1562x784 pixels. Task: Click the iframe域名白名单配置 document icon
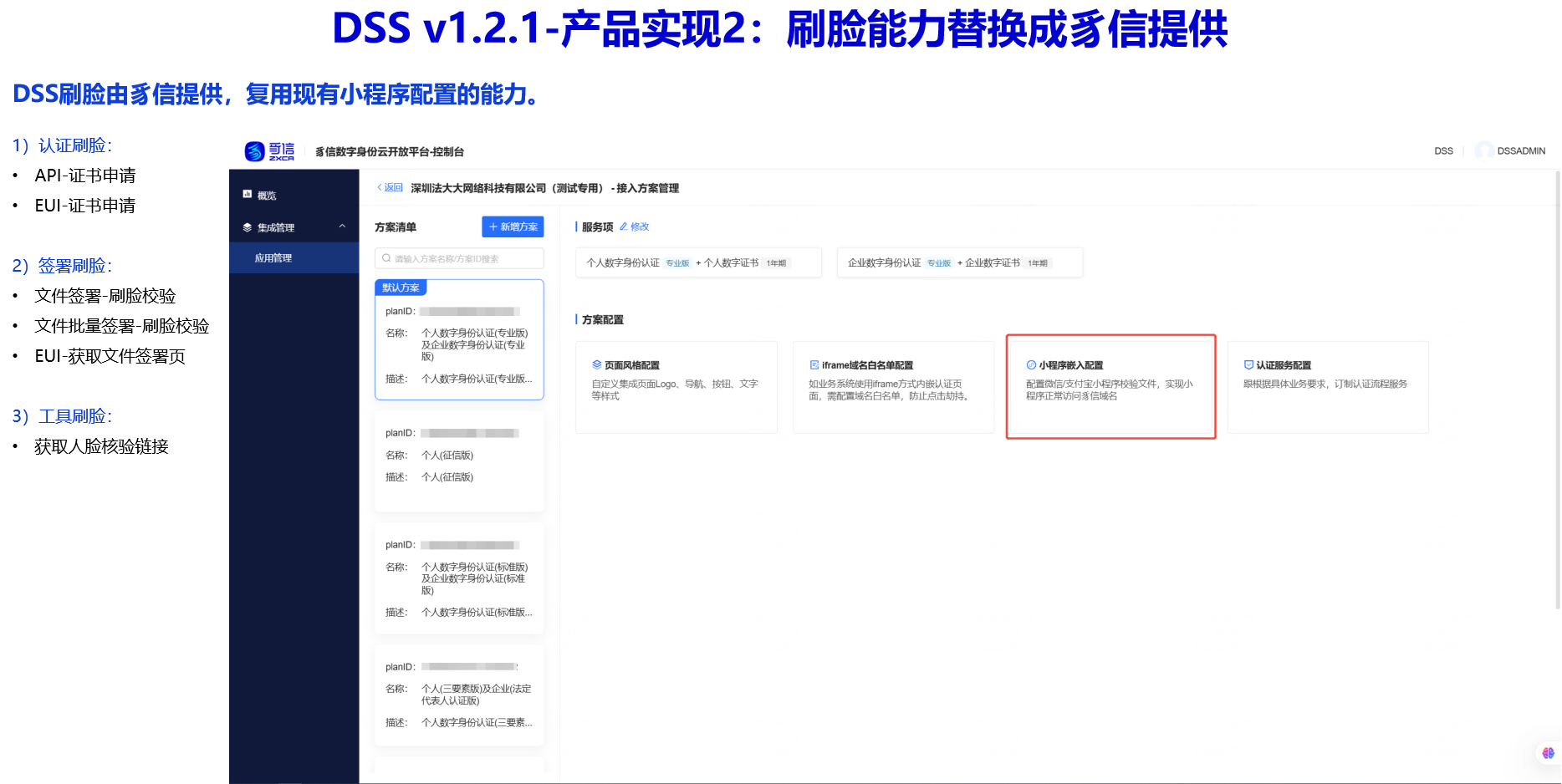coord(814,364)
